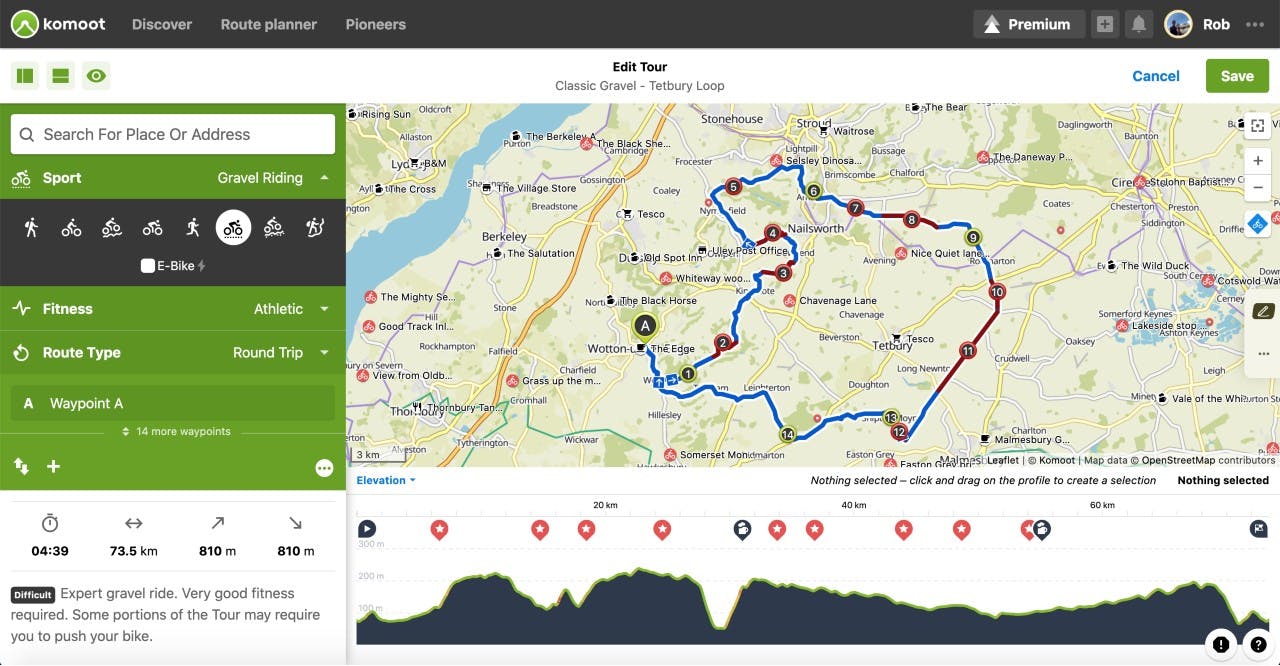Save the edited tour
The width and height of the screenshot is (1280, 666).
1237,75
